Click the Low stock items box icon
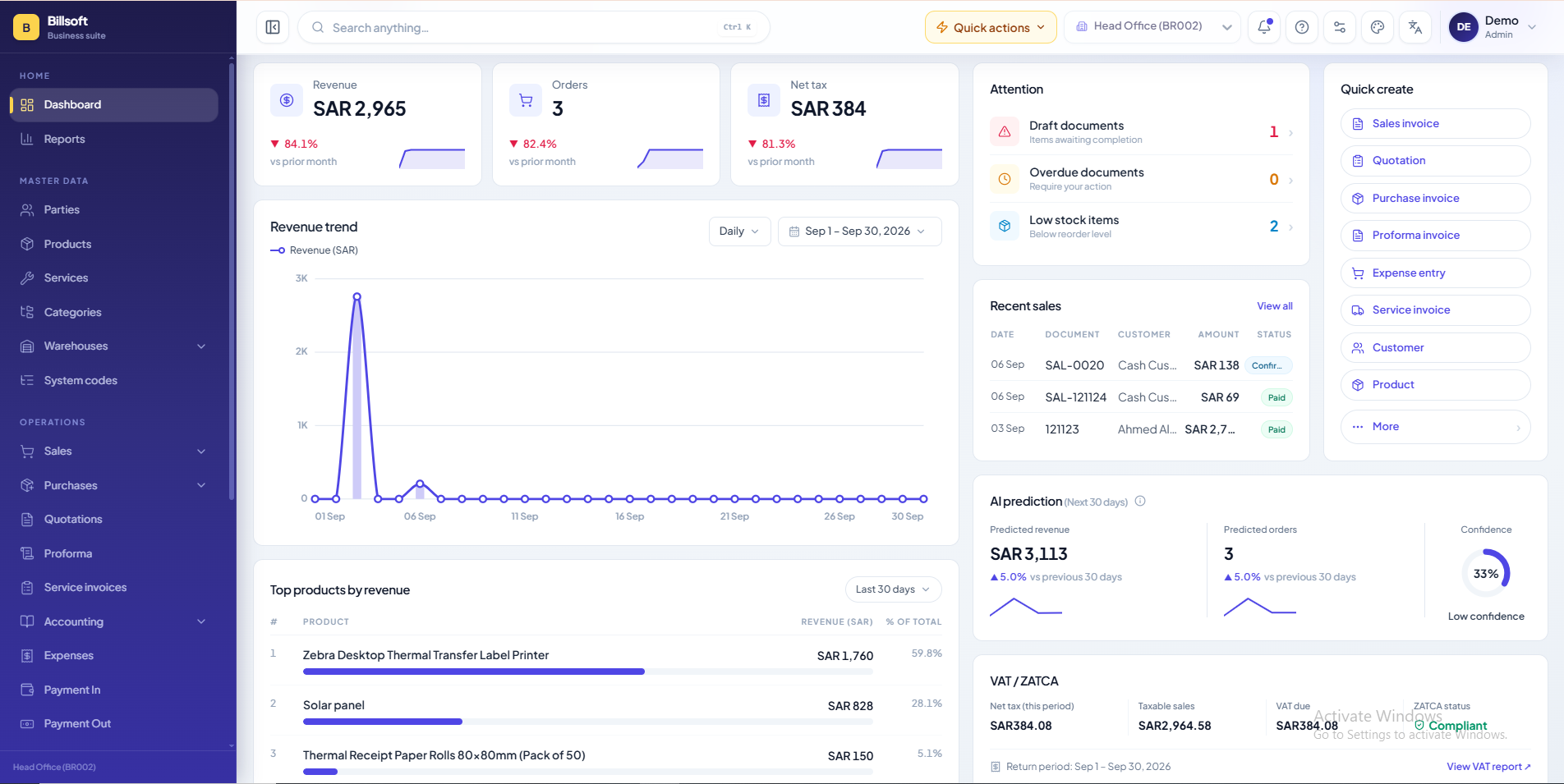Image resolution: width=1564 pixels, height=784 pixels. click(x=1005, y=226)
